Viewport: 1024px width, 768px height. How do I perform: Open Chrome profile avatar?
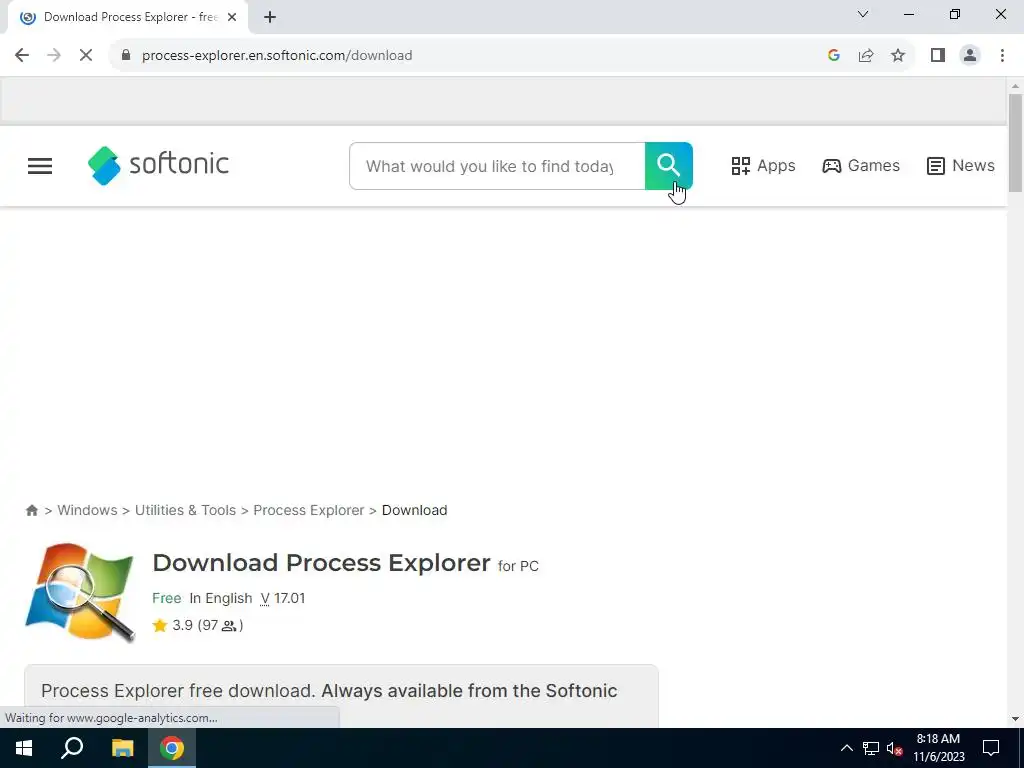pos(970,56)
